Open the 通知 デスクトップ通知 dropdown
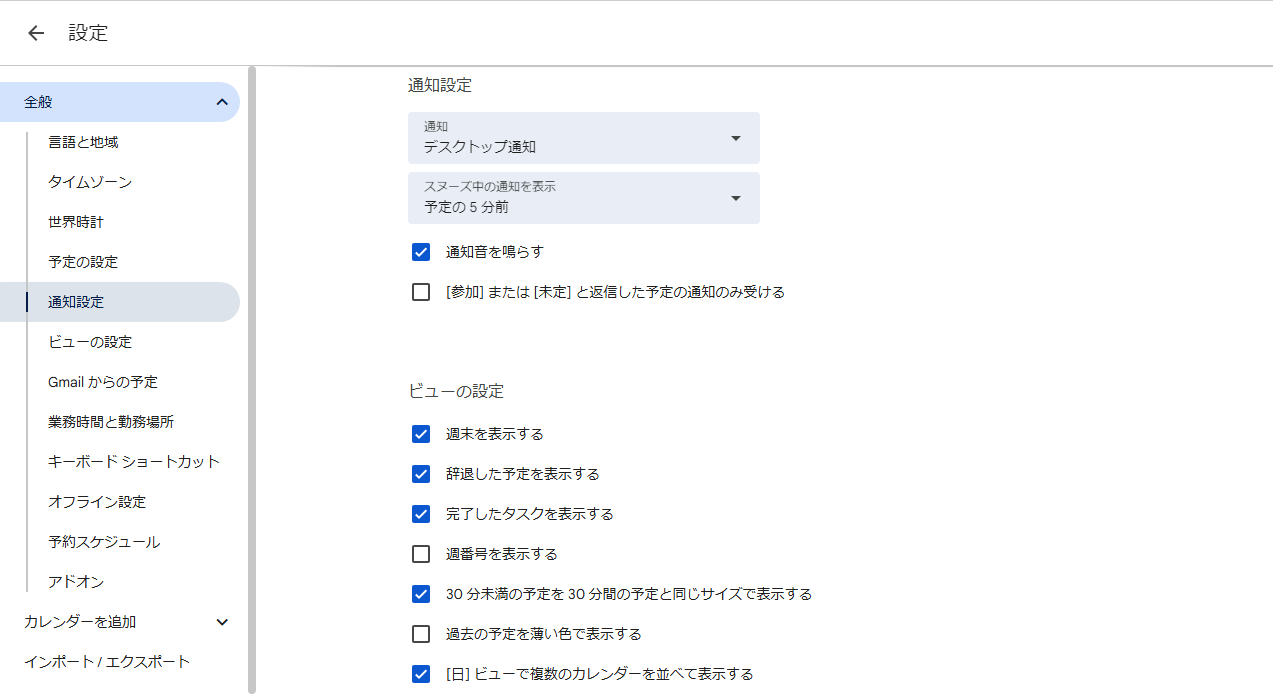 pyautogui.click(x=583, y=138)
